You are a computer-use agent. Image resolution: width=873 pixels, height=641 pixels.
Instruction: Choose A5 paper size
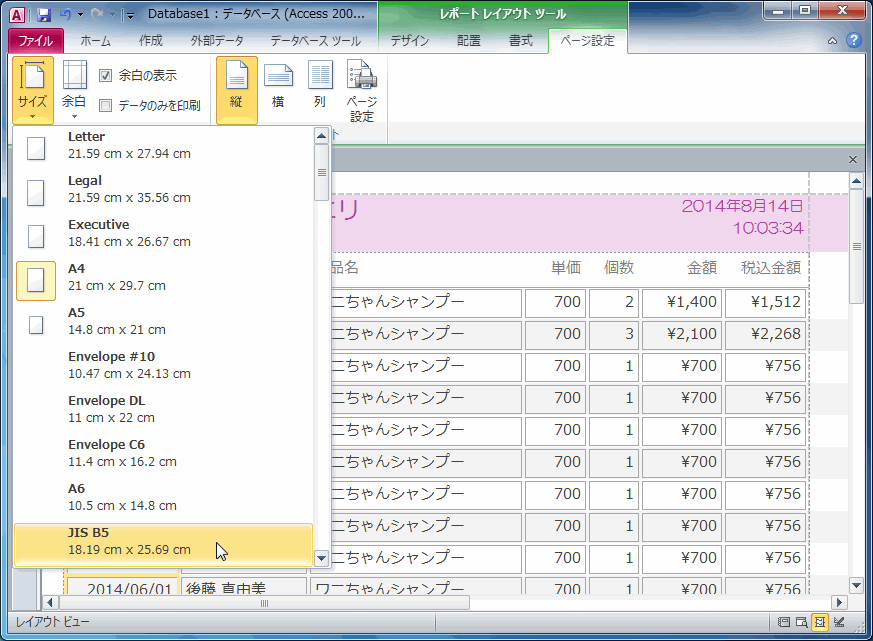[x=163, y=321]
